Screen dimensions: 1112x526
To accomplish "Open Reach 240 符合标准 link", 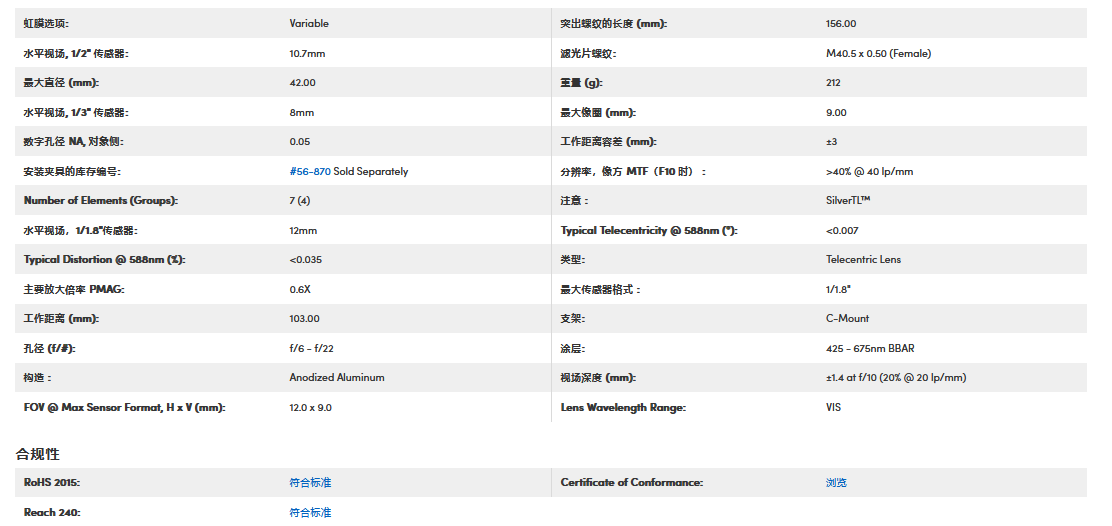I will pyautogui.click(x=310, y=512).
